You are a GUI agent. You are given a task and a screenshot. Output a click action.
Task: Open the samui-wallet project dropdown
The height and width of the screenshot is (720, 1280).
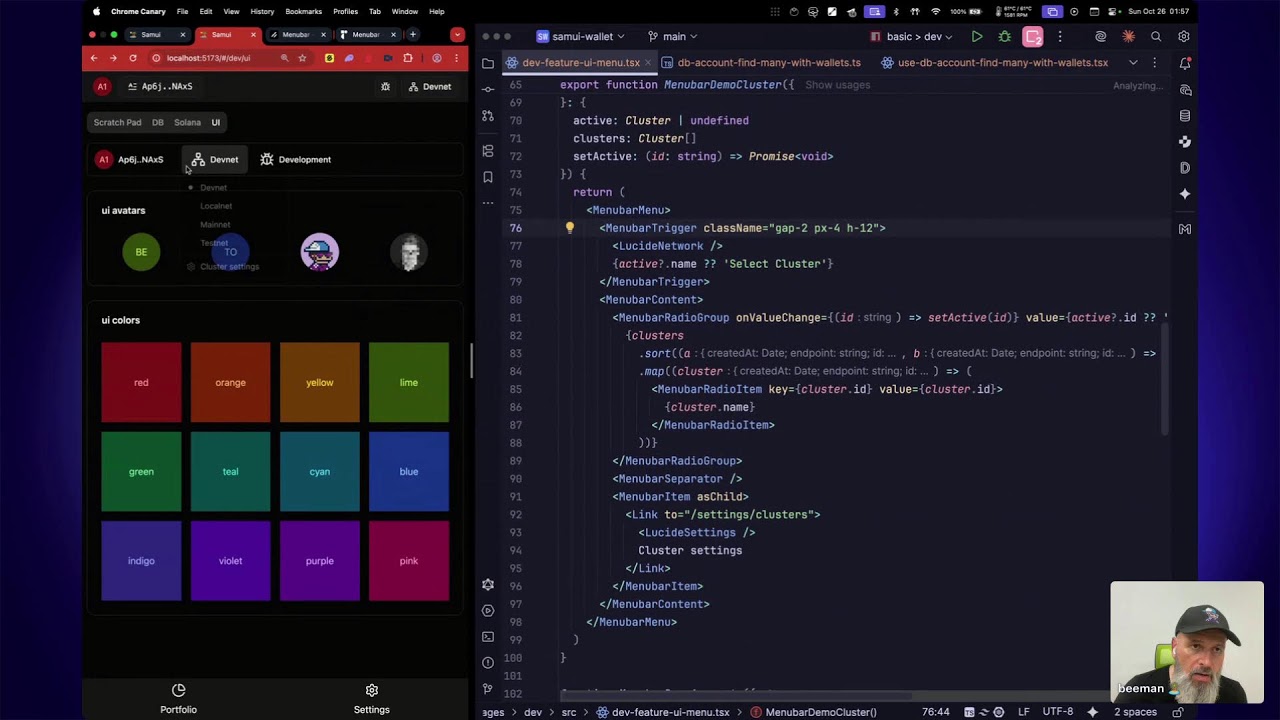(x=580, y=37)
